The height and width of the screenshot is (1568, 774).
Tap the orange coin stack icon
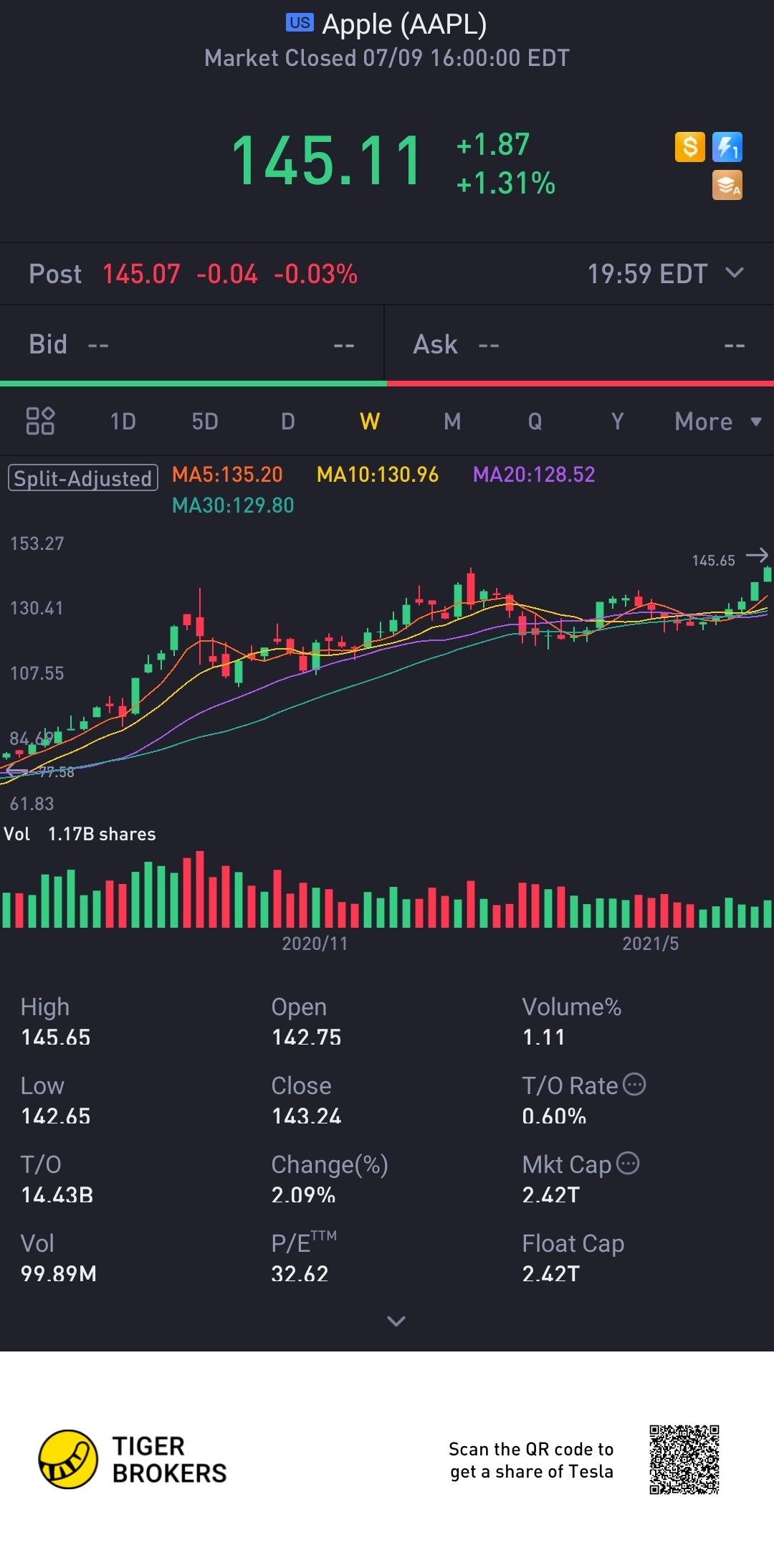pyautogui.click(x=727, y=185)
